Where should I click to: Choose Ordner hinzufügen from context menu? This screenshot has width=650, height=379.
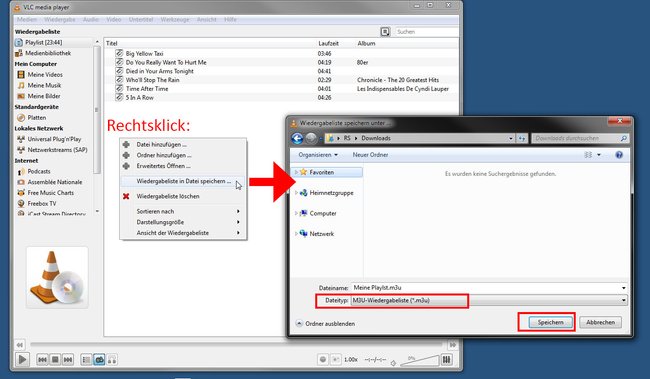[x=183, y=155]
